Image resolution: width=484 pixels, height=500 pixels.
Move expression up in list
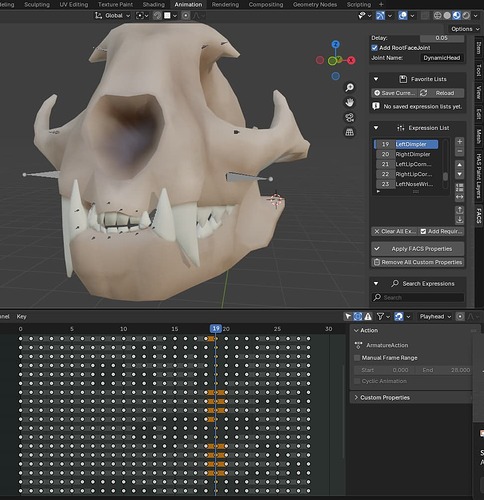[459, 165]
